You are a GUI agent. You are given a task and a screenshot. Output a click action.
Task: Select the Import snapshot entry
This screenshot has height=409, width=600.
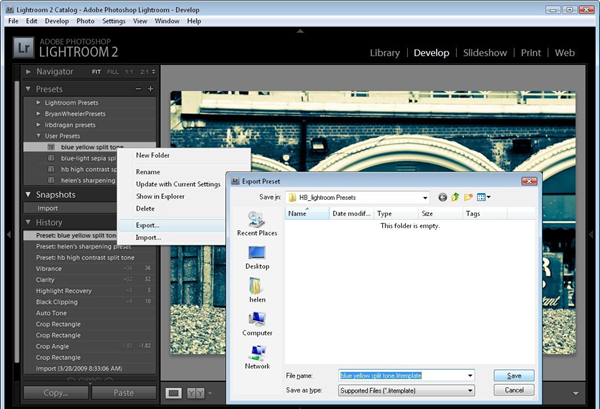point(70,208)
